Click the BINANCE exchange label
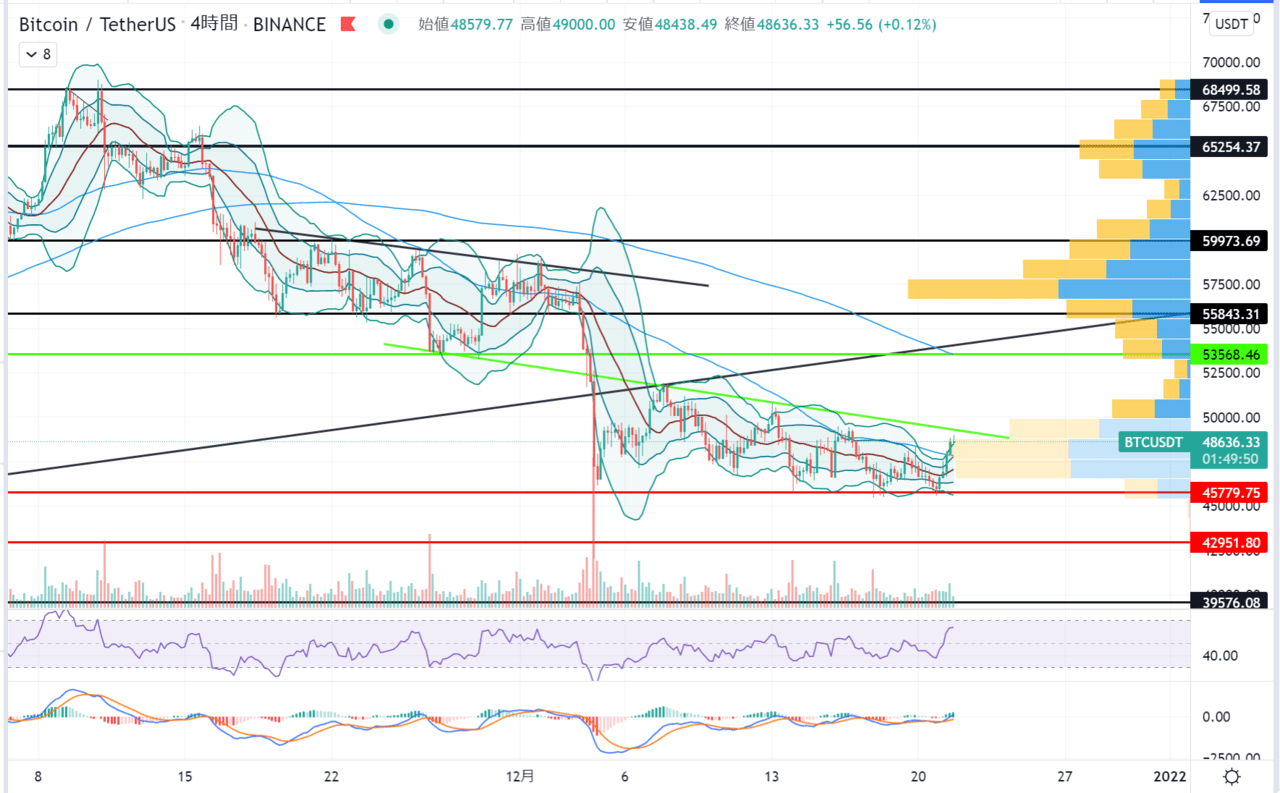 coord(290,23)
